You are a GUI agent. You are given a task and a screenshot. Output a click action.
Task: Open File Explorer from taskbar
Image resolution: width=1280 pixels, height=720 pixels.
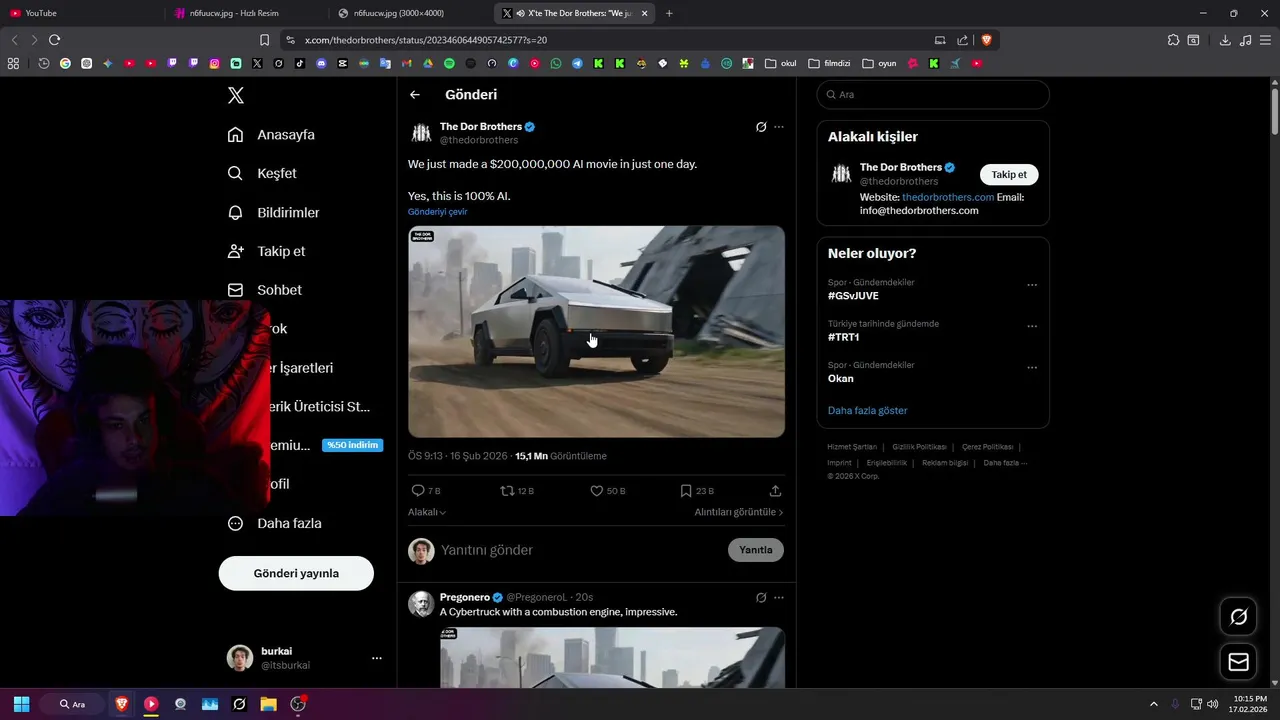pos(268,704)
